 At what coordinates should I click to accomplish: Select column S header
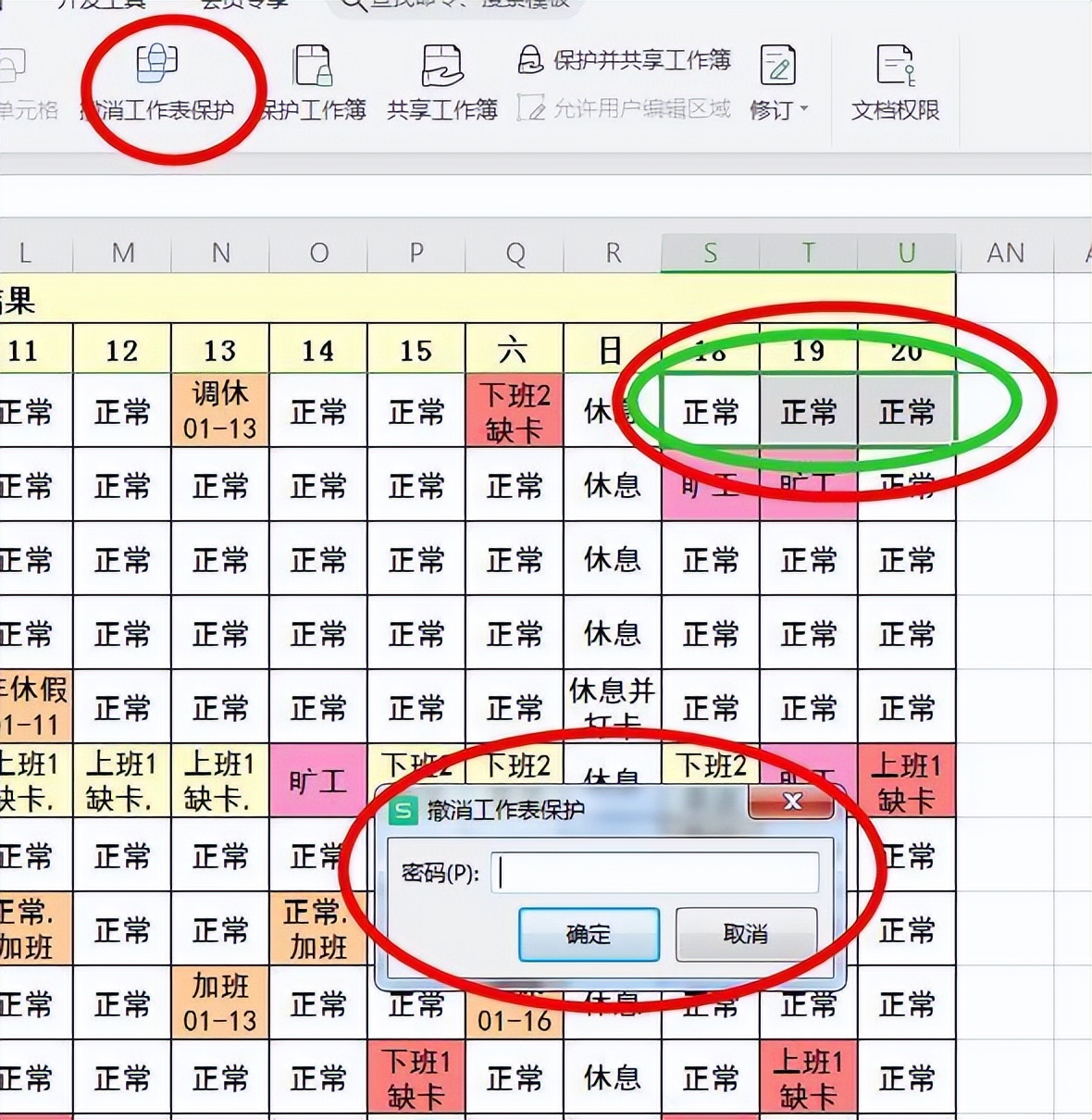tap(711, 253)
